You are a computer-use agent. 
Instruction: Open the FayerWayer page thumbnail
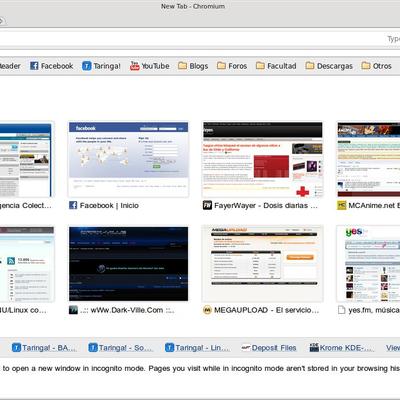click(263, 159)
